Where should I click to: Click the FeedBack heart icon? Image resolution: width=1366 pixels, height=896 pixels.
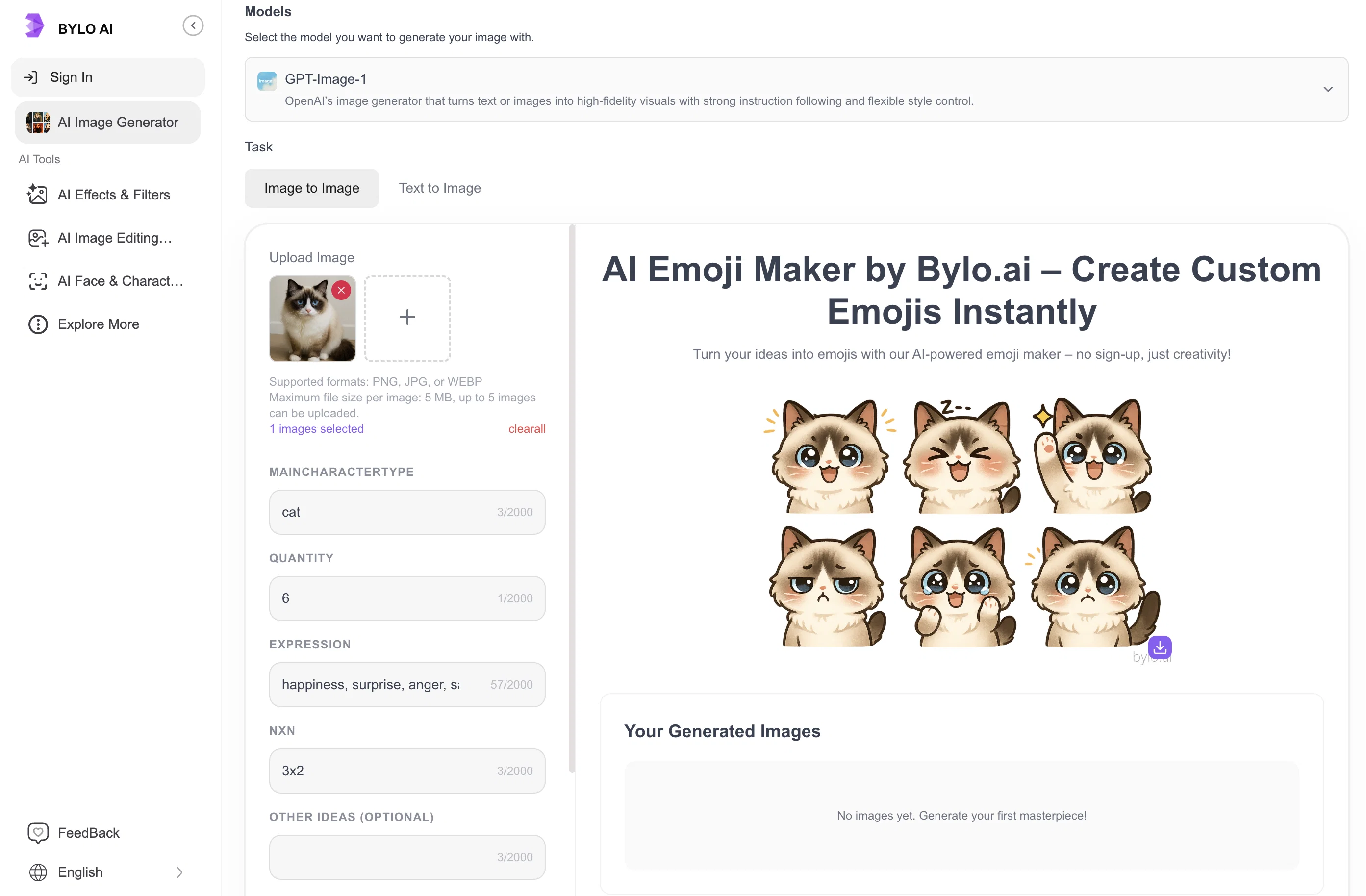point(38,832)
